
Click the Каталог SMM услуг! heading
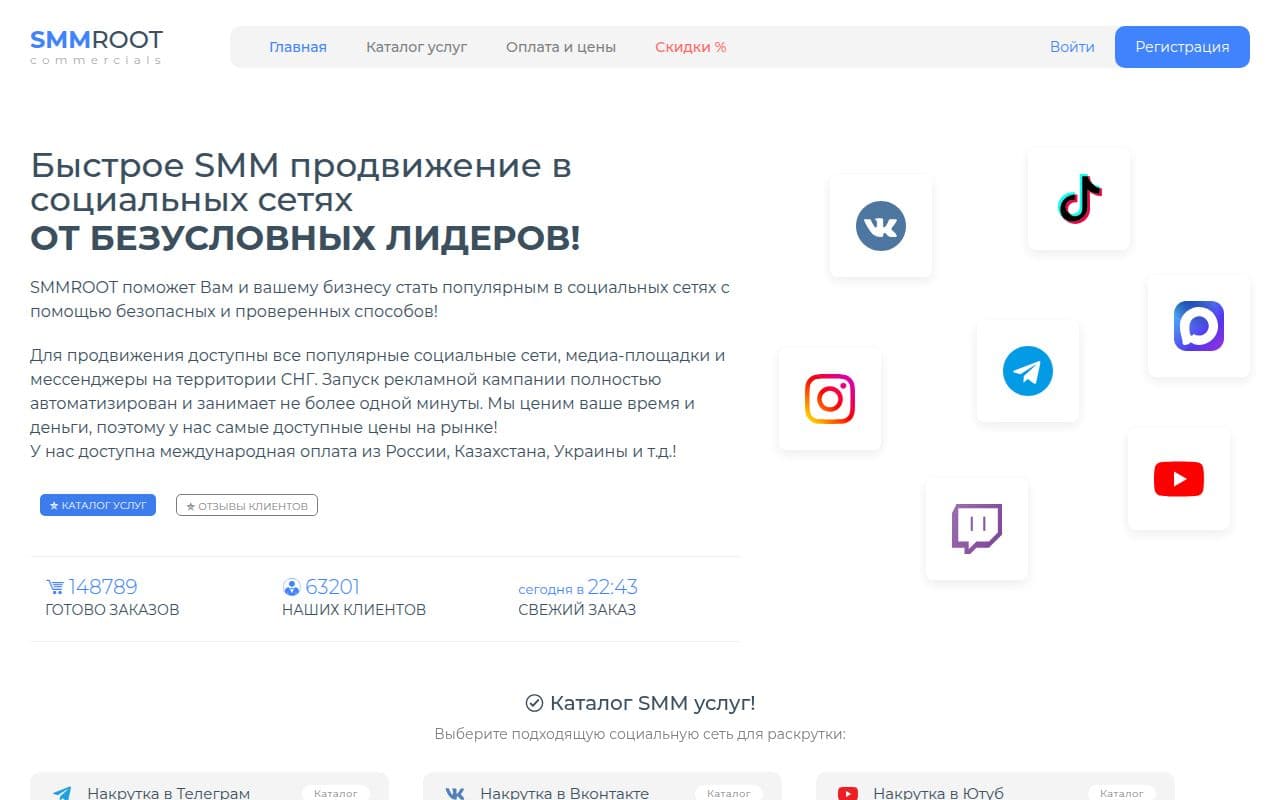pos(653,703)
